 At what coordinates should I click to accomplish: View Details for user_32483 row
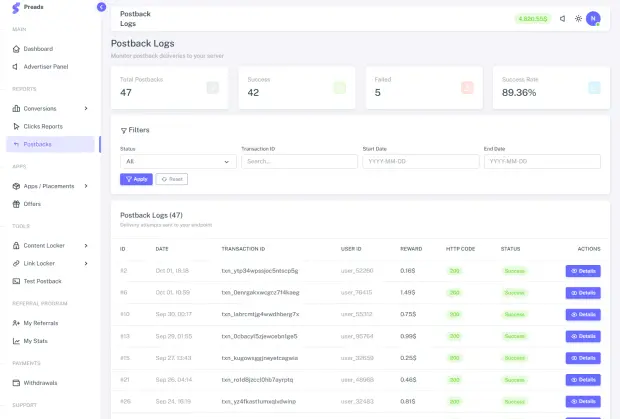pyautogui.click(x=583, y=402)
